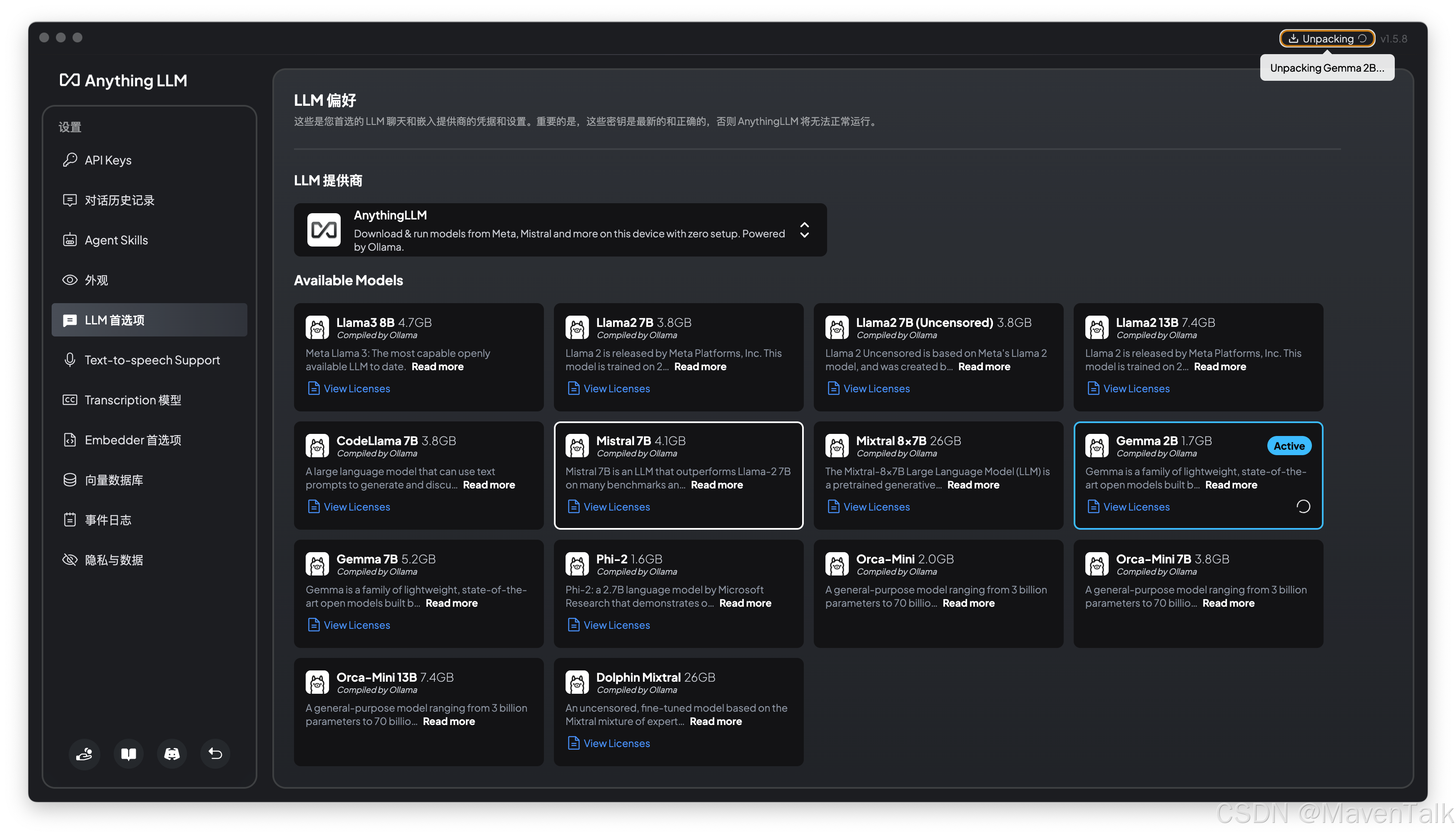Screen dimensions: 1456x837
Task: View Licenses for Llama2 7B (Uncensored)
Action: 868,389
